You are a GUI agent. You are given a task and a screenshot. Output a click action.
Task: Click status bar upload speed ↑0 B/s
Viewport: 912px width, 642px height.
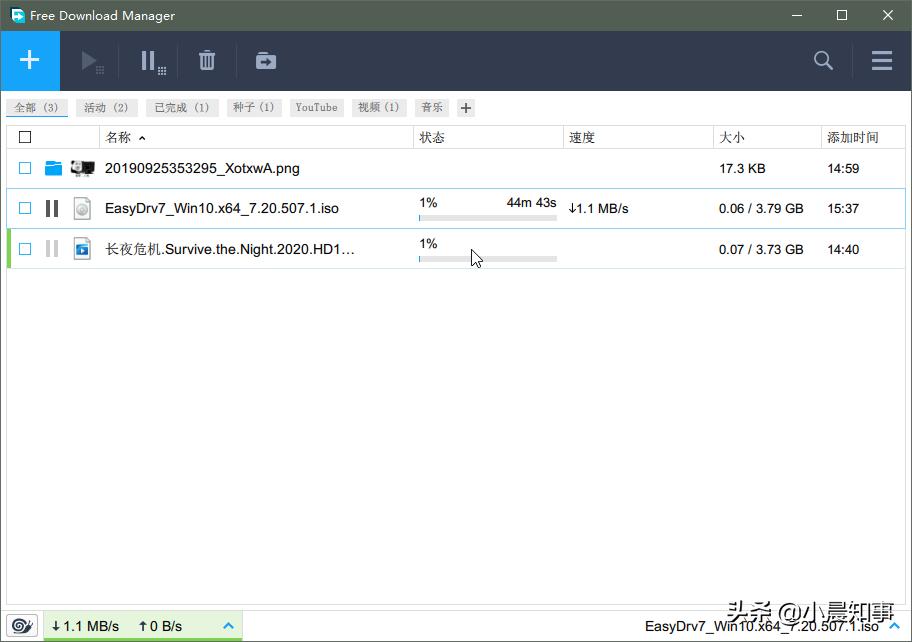[160, 626]
